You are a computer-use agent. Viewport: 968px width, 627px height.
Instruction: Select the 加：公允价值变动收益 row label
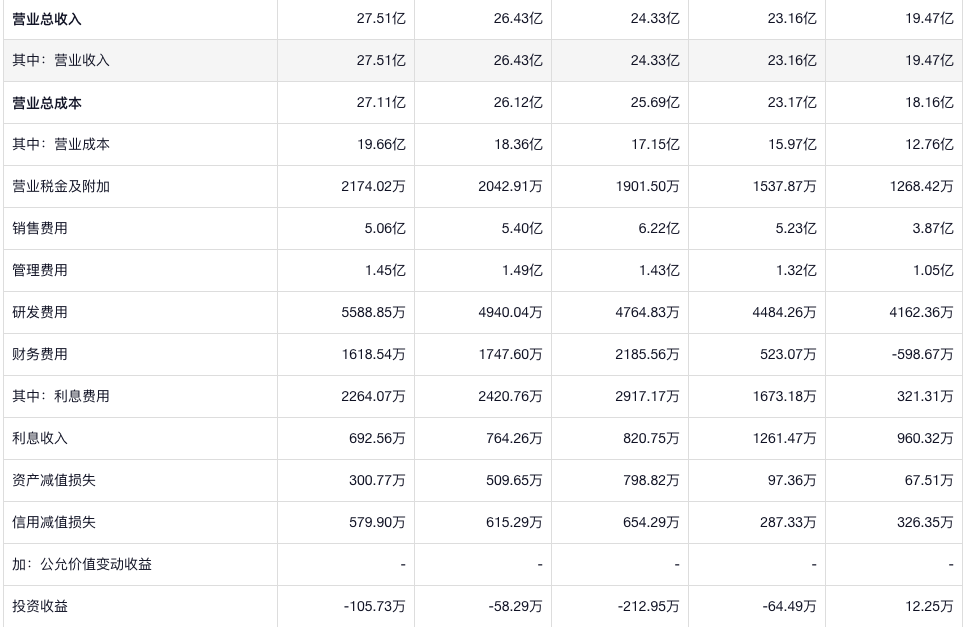click(82, 565)
